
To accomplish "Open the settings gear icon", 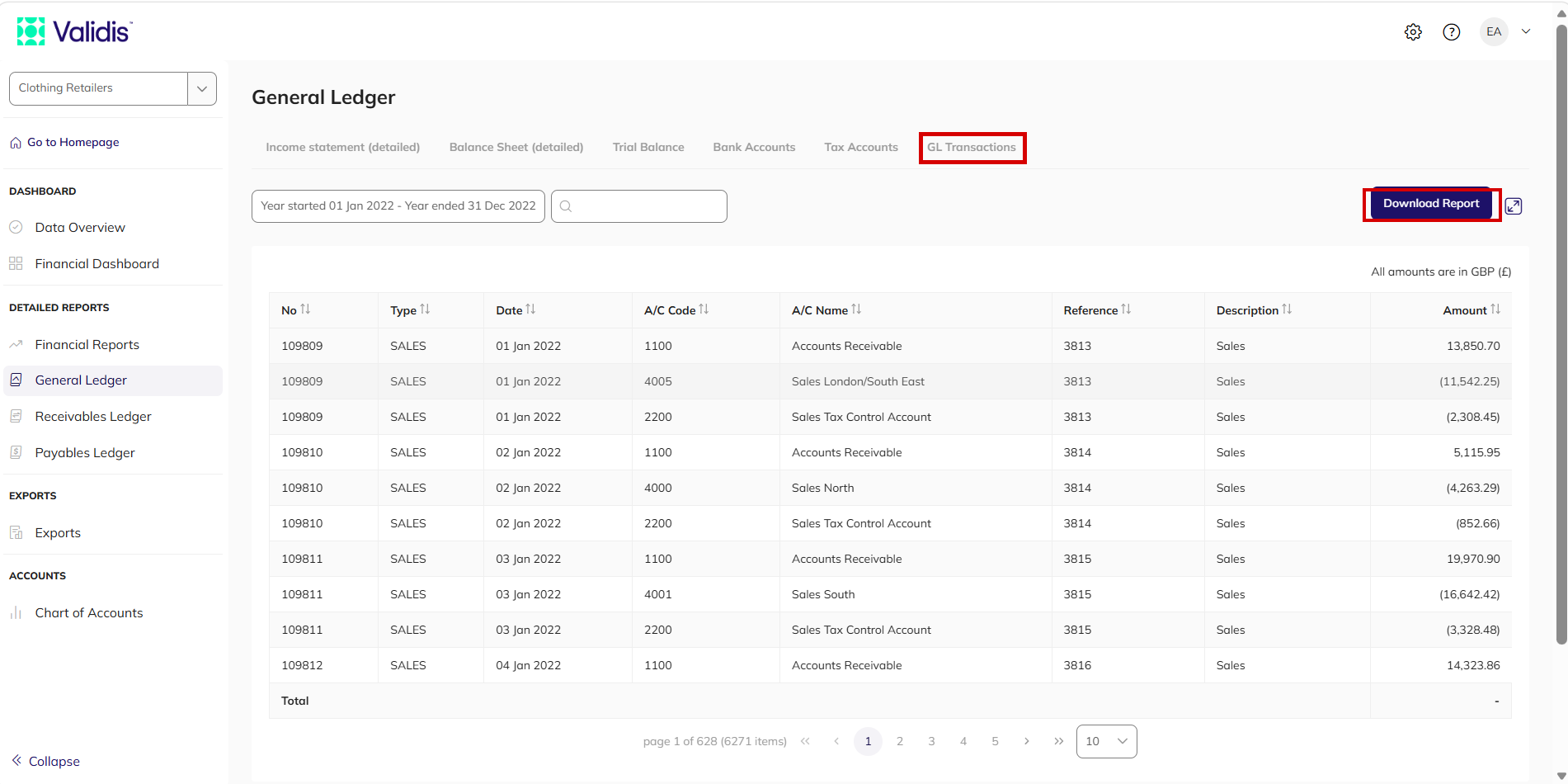I will (x=1413, y=32).
